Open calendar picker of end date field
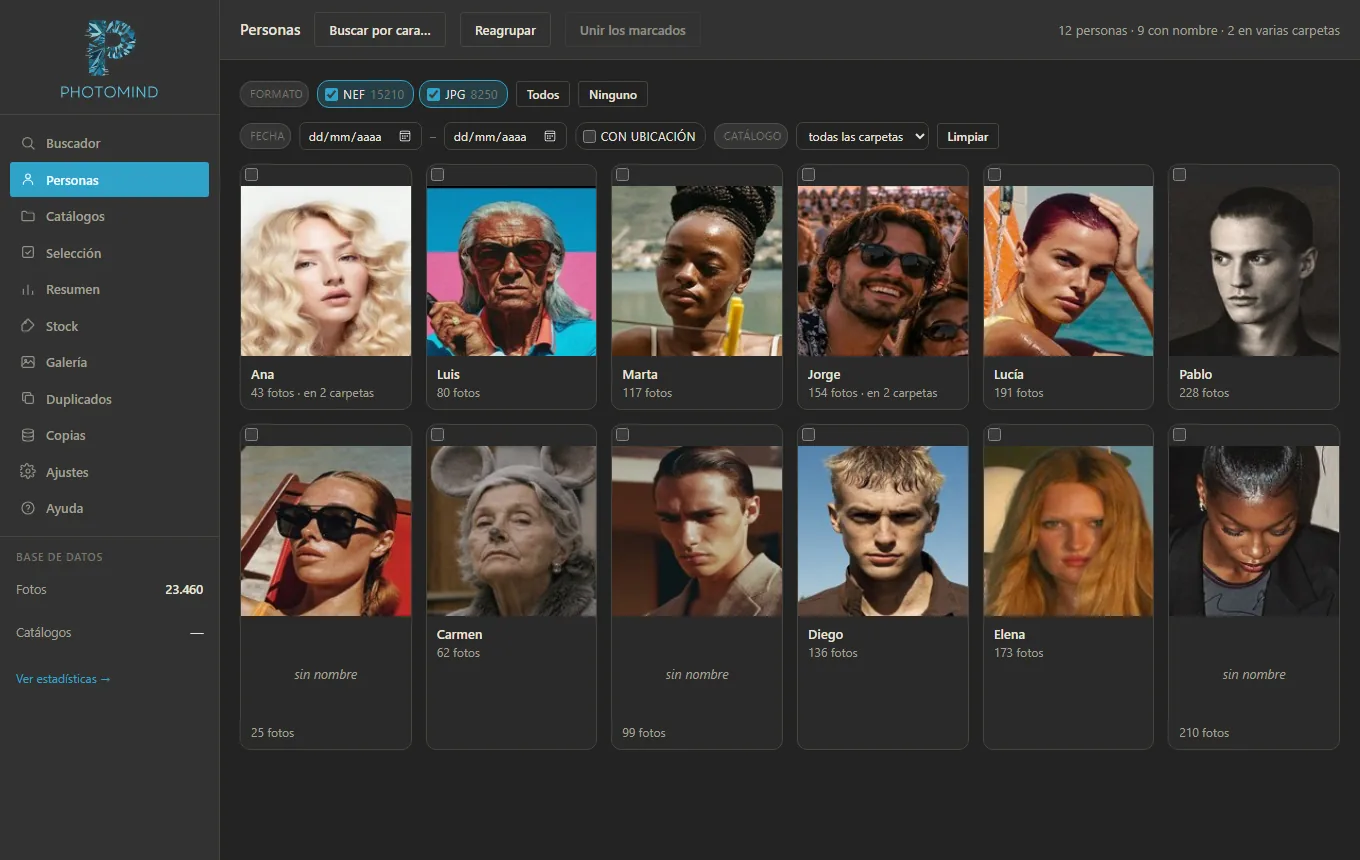 pyautogui.click(x=550, y=136)
